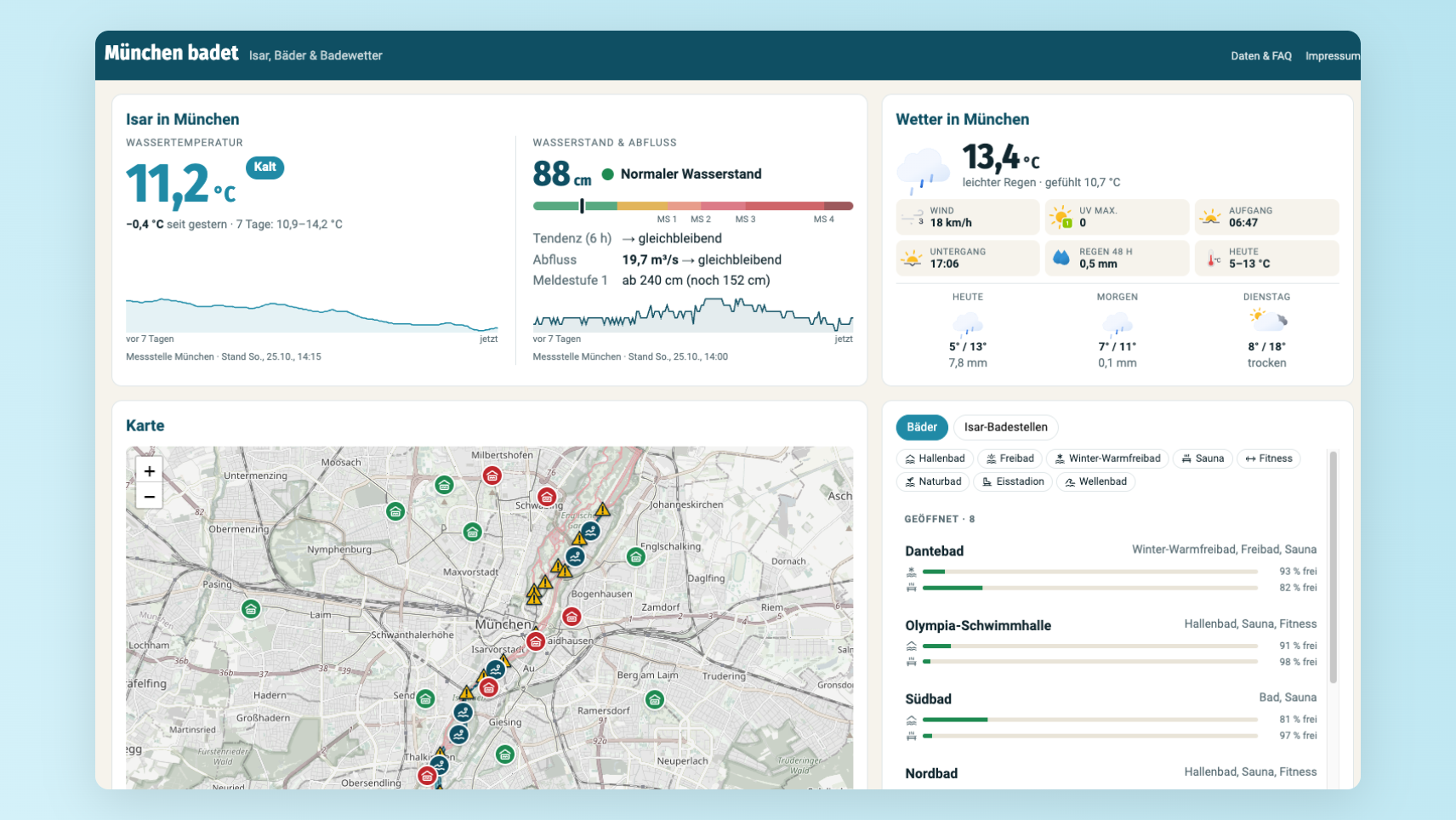Zoom in on the map with plus button
The image size is (1456, 820).
tap(149, 470)
